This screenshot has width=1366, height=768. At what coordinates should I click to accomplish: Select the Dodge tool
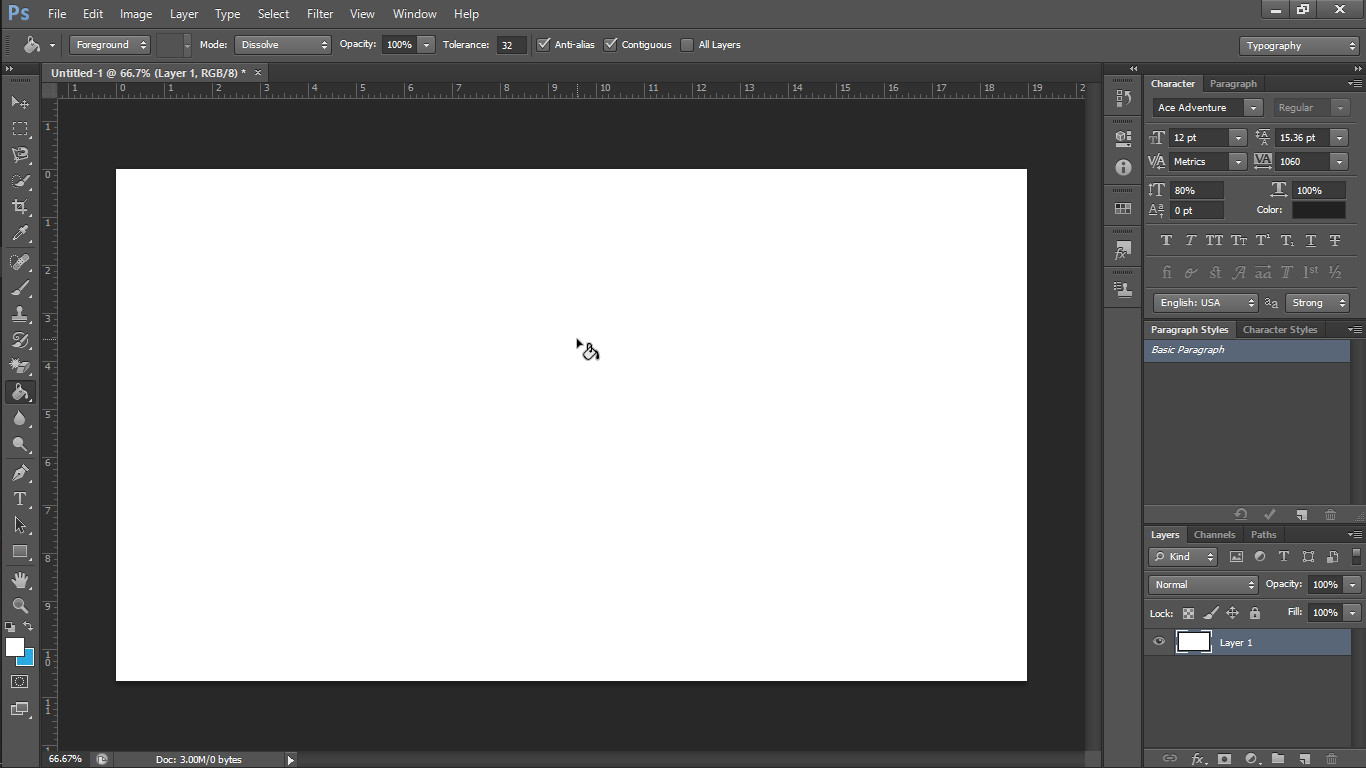coord(20,445)
